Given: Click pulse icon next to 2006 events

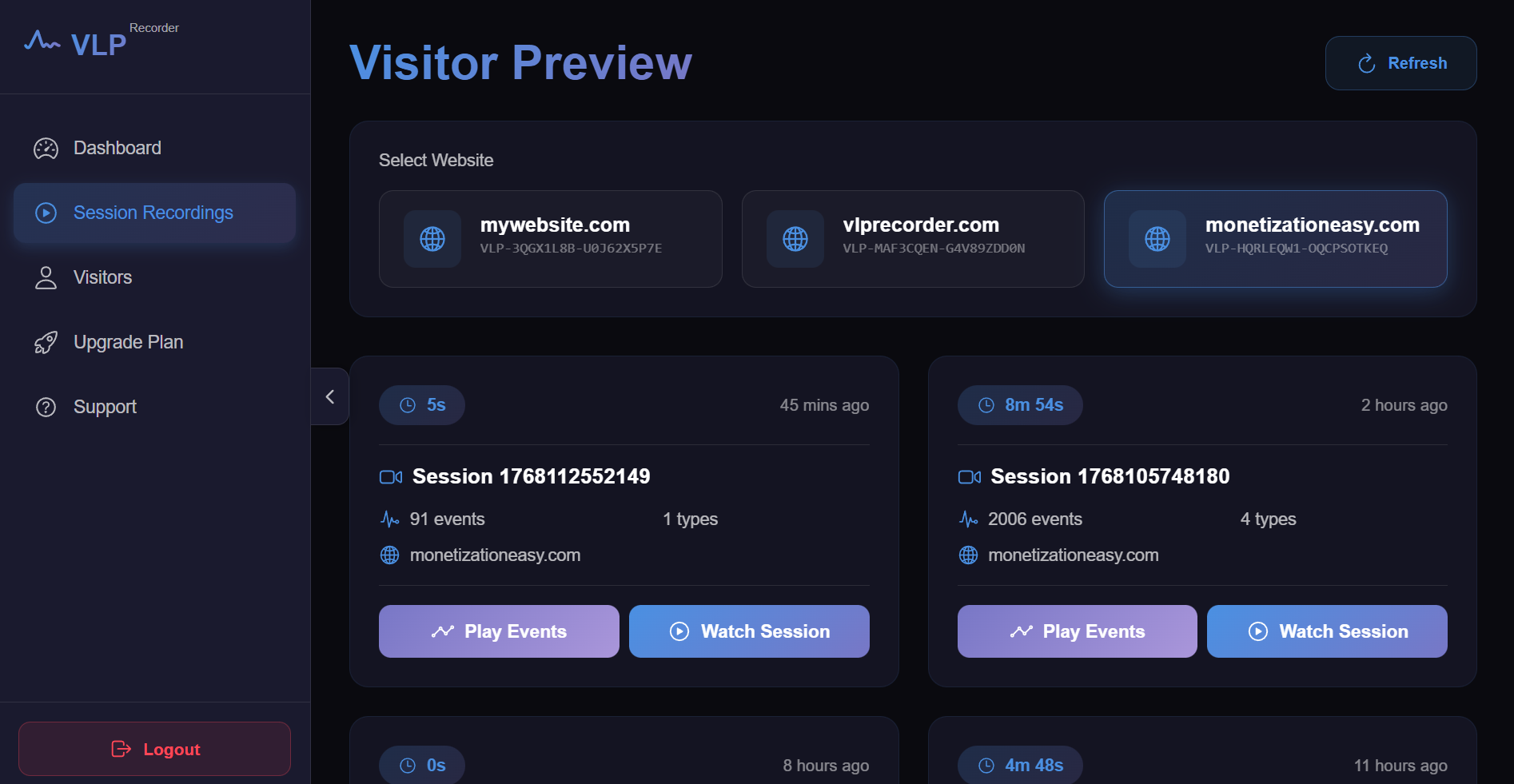Looking at the screenshot, I should 968,519.
